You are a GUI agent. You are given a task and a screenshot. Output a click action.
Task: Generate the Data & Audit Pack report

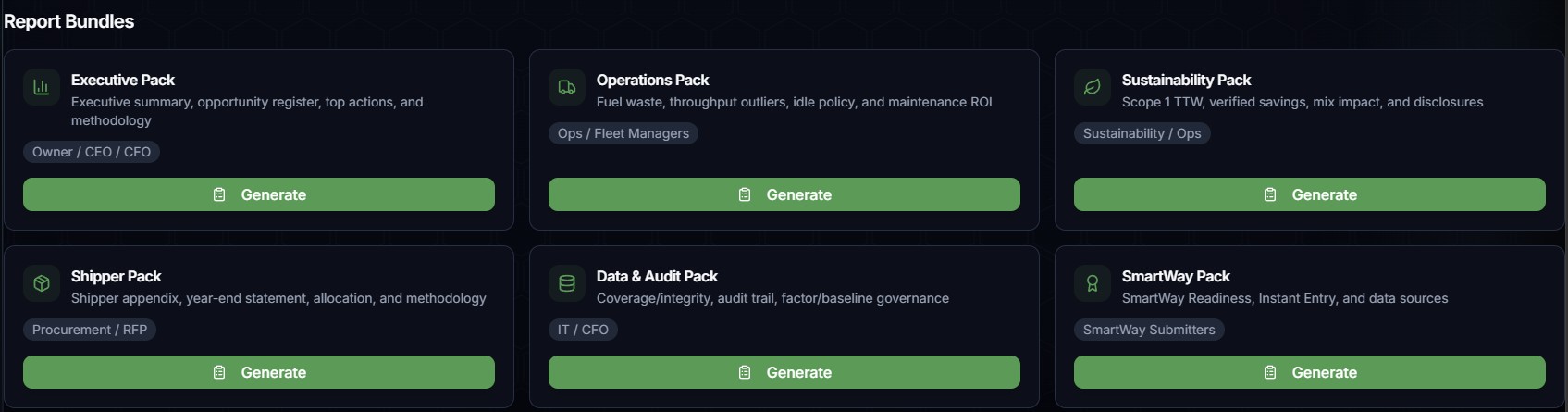click(784, 372)
